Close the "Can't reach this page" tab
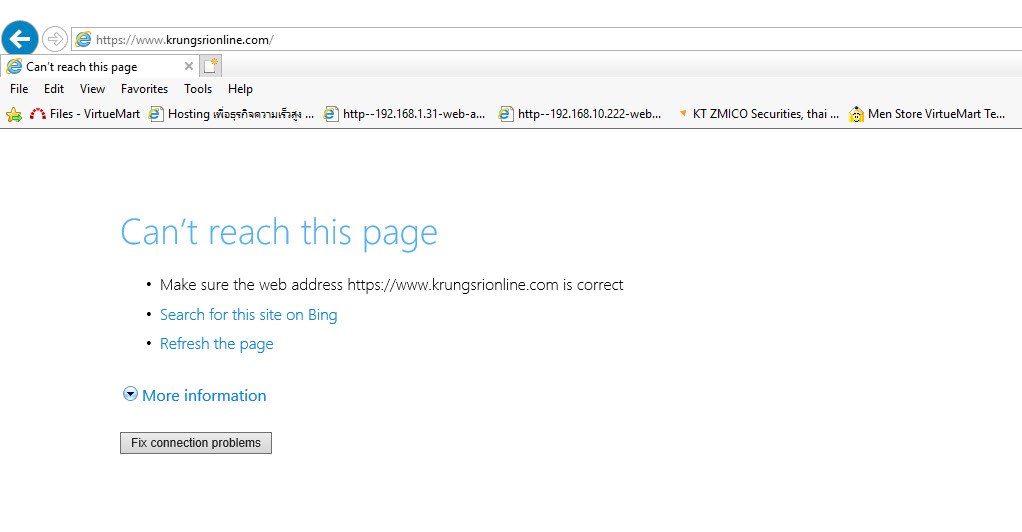 pos(188,66)
